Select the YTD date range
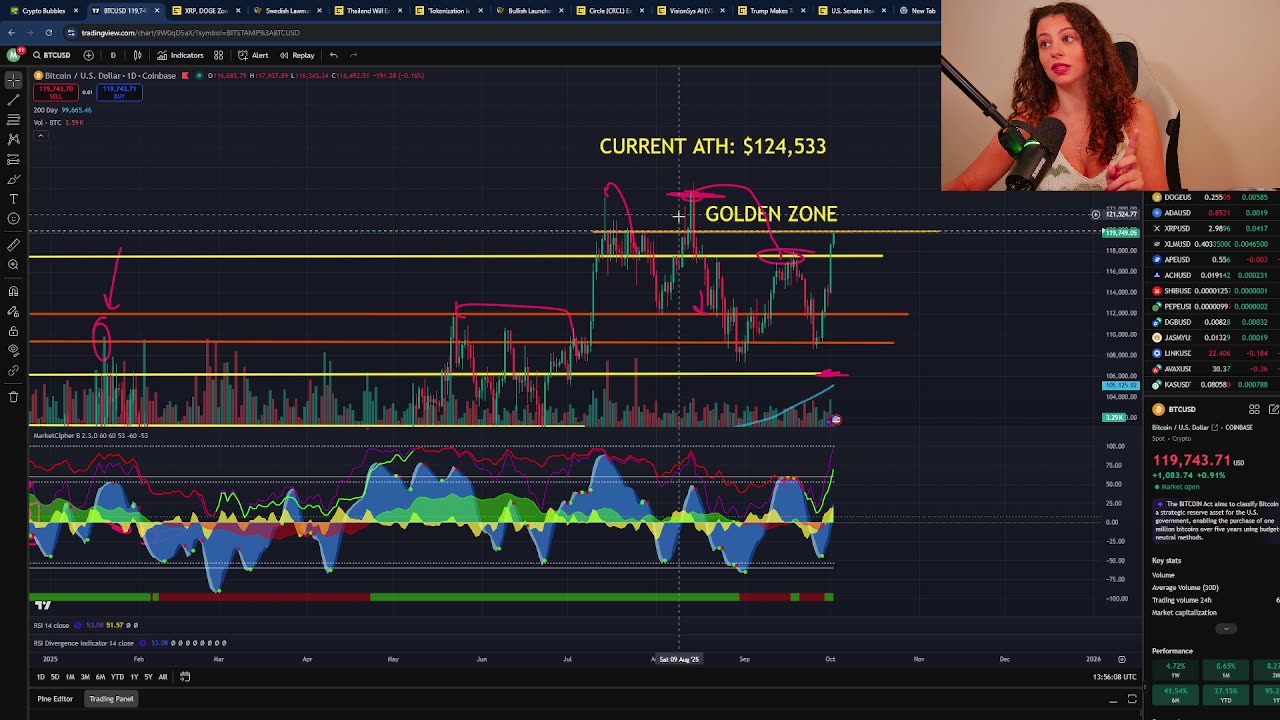Screen dimensions: 1280x720 point(117,677)
